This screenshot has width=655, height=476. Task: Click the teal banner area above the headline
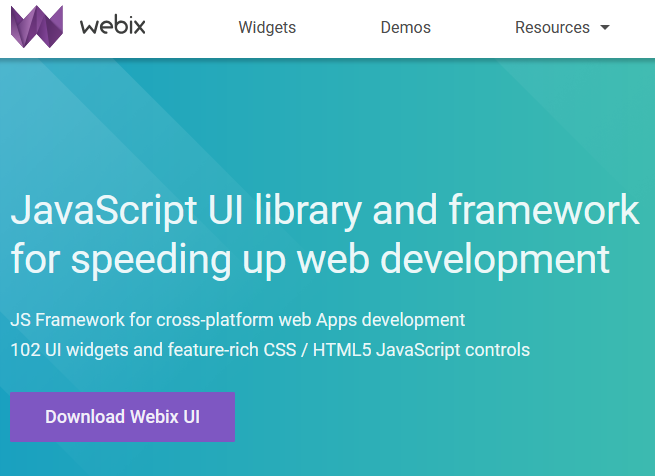[327, 120]
